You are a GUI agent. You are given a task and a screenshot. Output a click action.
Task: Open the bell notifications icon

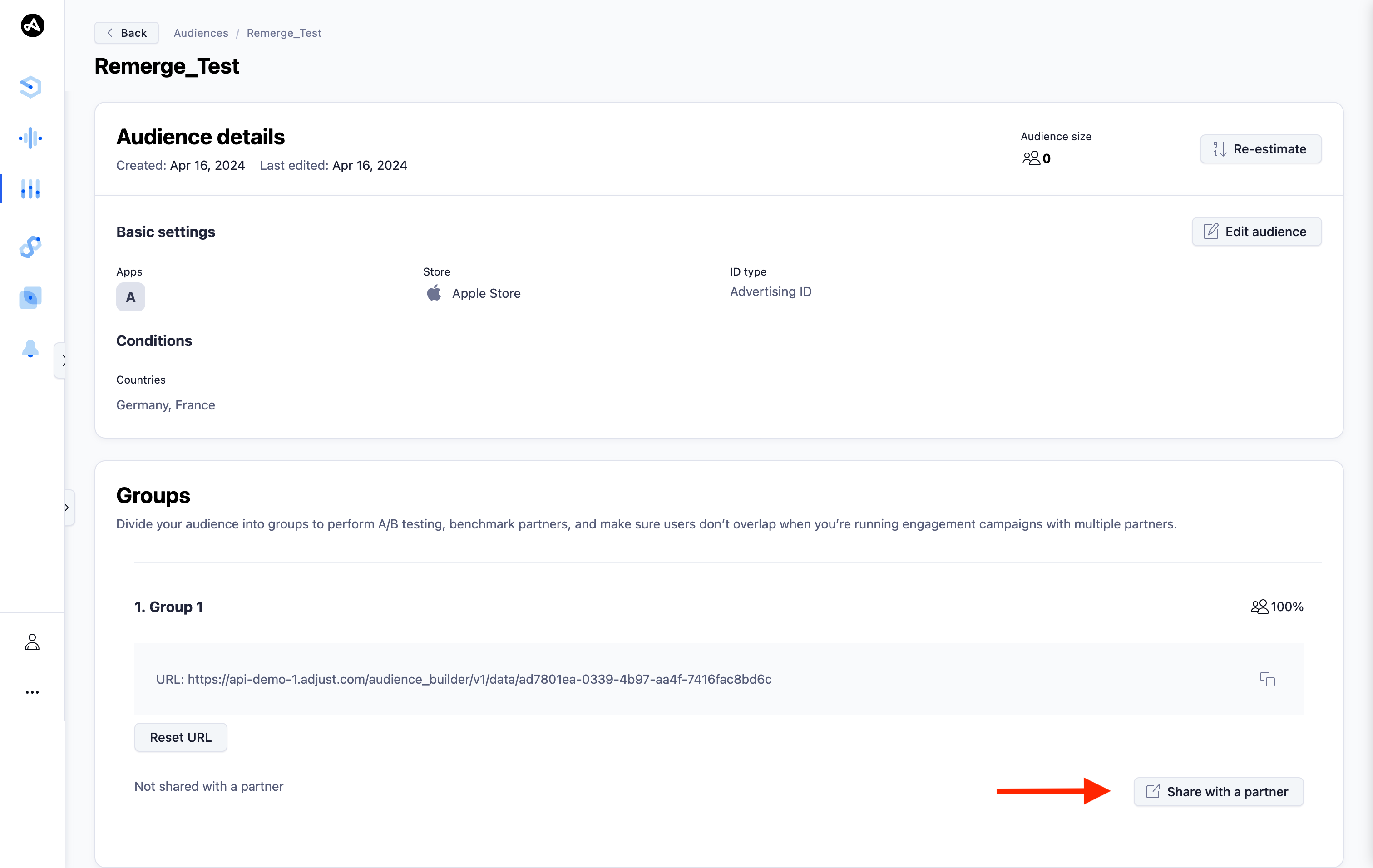pos(30,349)
